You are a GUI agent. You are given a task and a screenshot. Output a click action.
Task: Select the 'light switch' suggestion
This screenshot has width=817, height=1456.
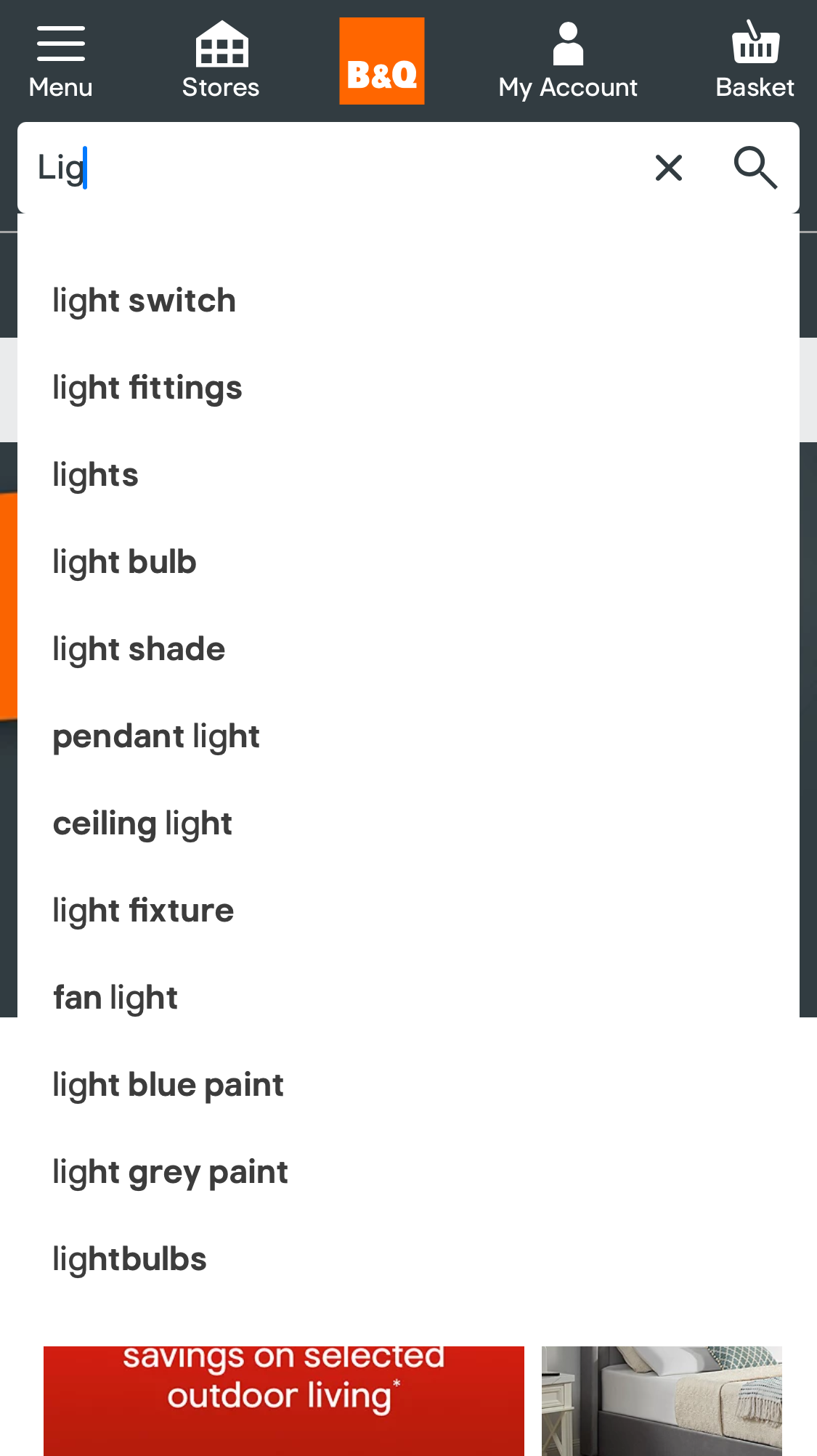coord(144,300)
